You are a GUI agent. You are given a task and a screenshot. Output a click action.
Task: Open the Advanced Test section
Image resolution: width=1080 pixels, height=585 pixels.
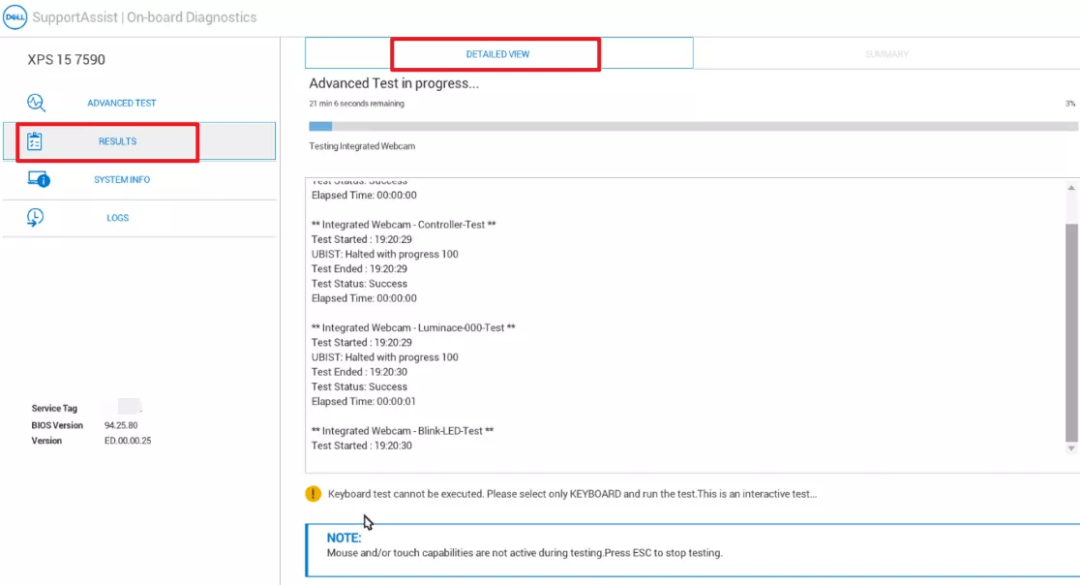tap(140, 103)
